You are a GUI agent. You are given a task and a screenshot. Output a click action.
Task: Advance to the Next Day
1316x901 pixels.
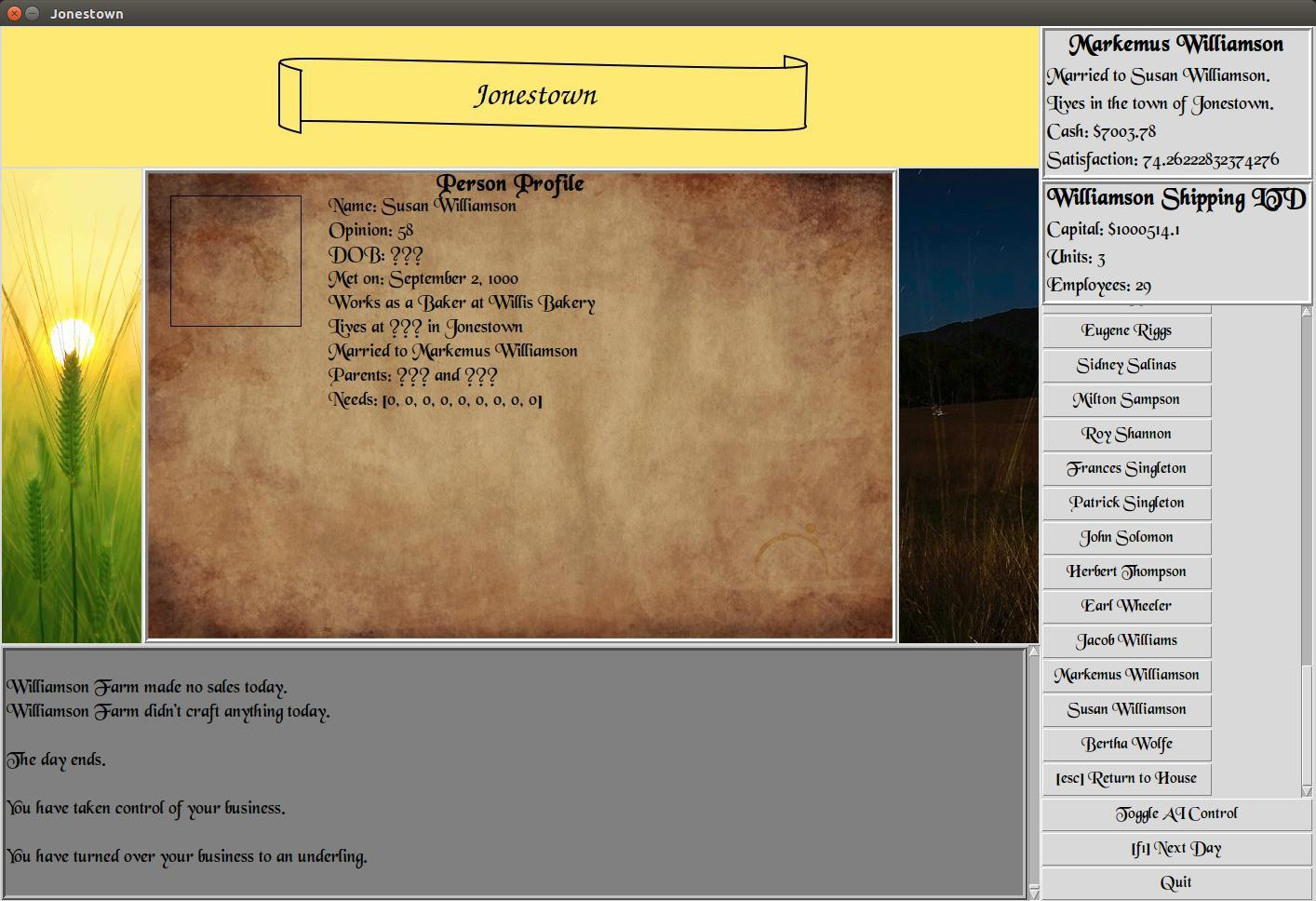click(x=1176, y=849)
